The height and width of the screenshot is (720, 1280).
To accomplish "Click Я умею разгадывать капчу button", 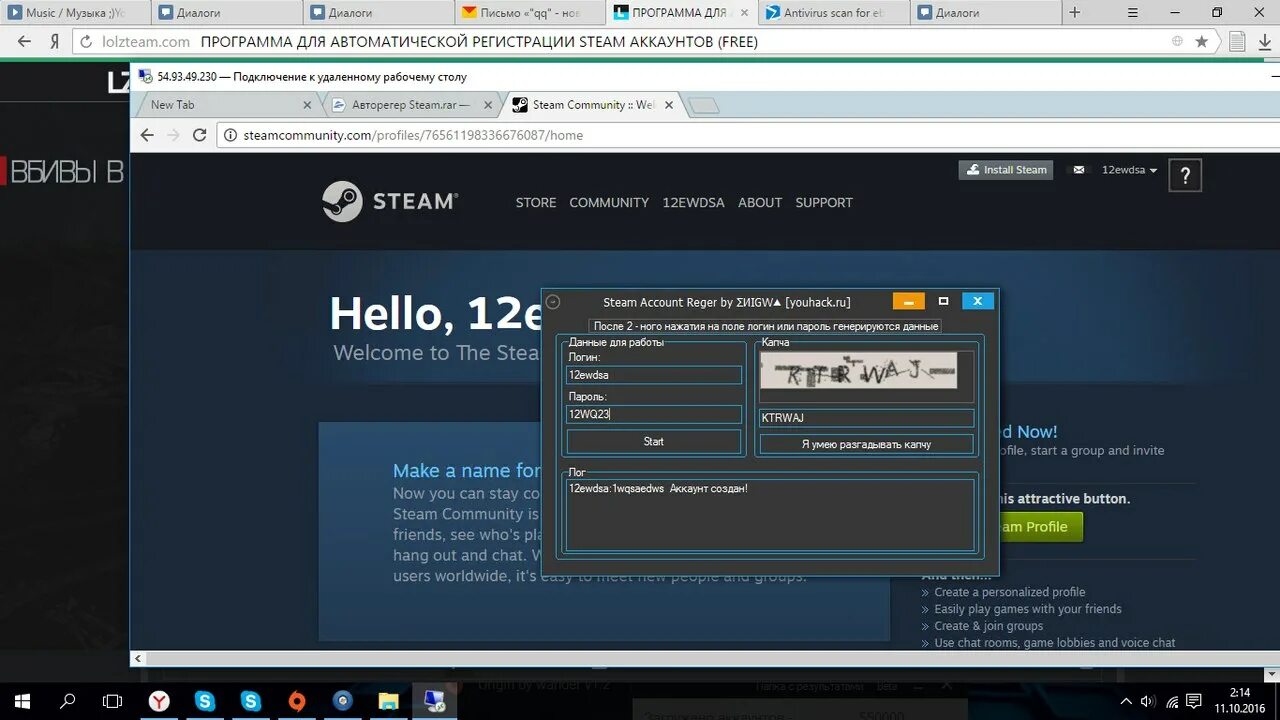I will pos(866,444).
